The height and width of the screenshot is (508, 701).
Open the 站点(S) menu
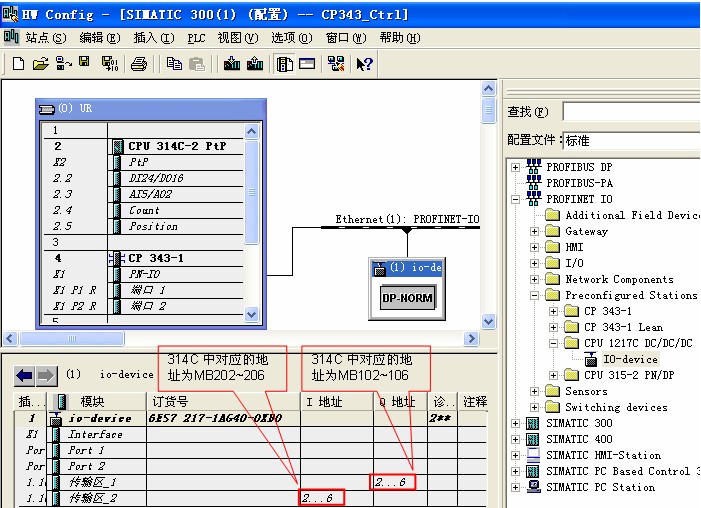tap(46, 38)
